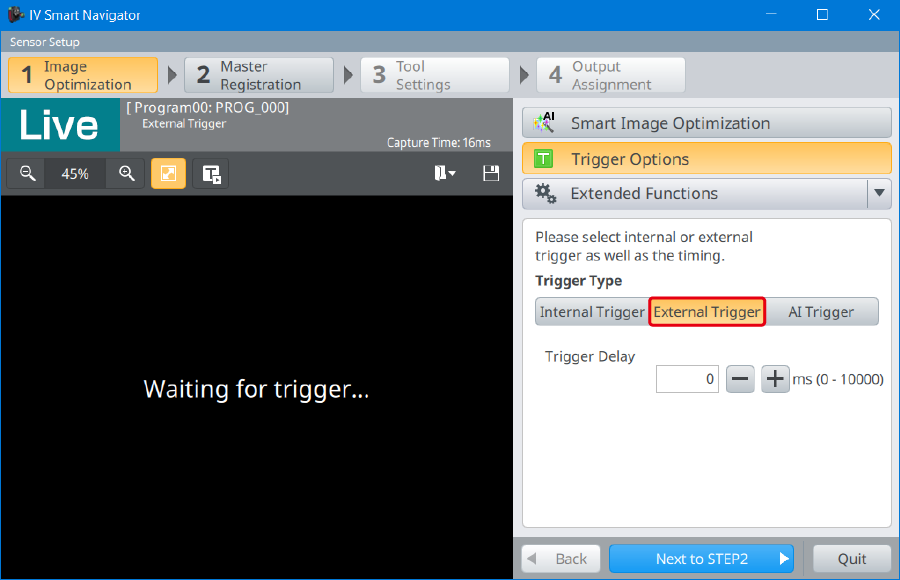The height and width of the screenshot is (580, 900).
Task: Click the Extended Functions gear button
Action: pyautogui.click(x=694, y=194)
